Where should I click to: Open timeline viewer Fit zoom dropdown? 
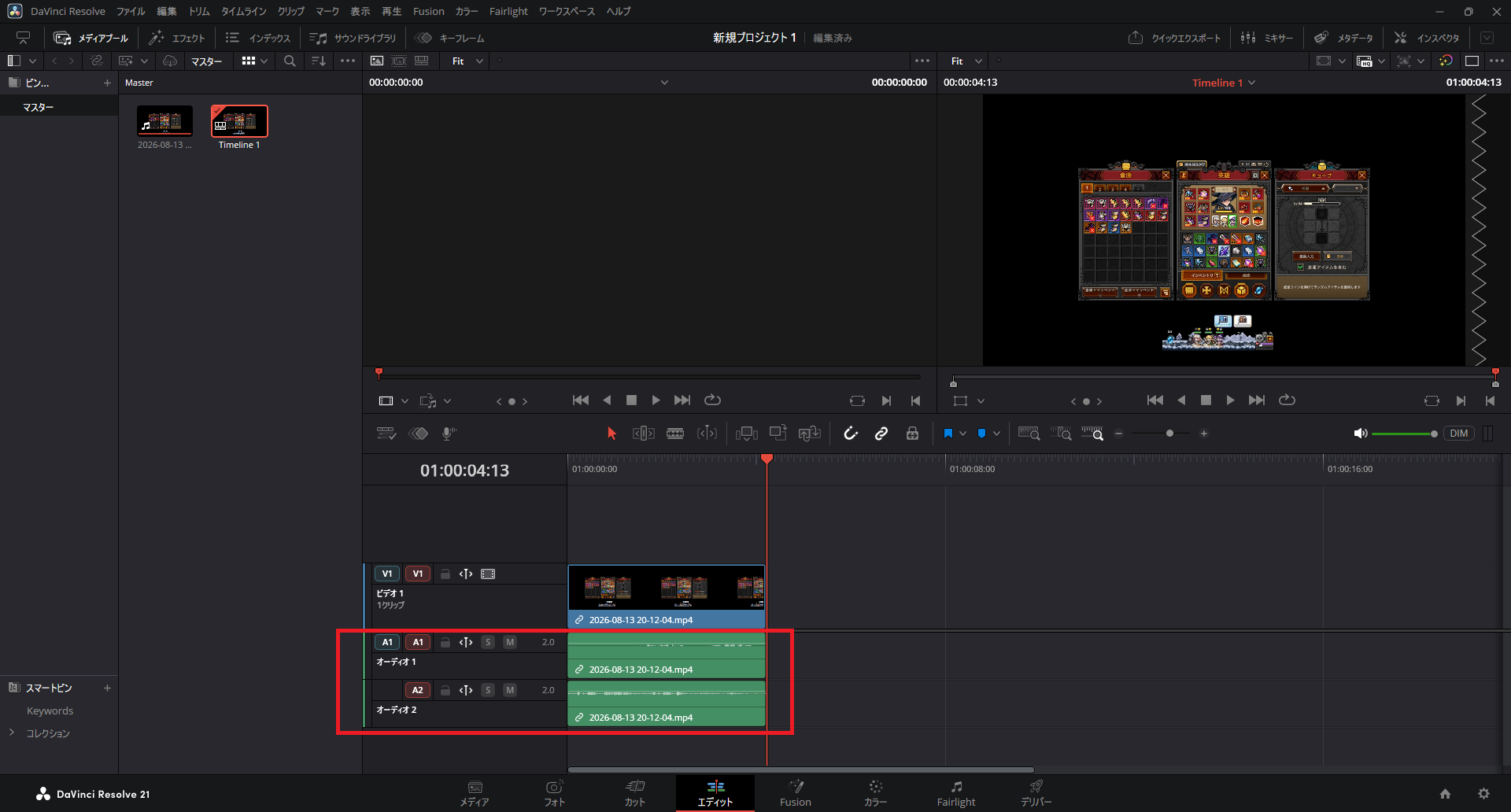pos(966,61)
